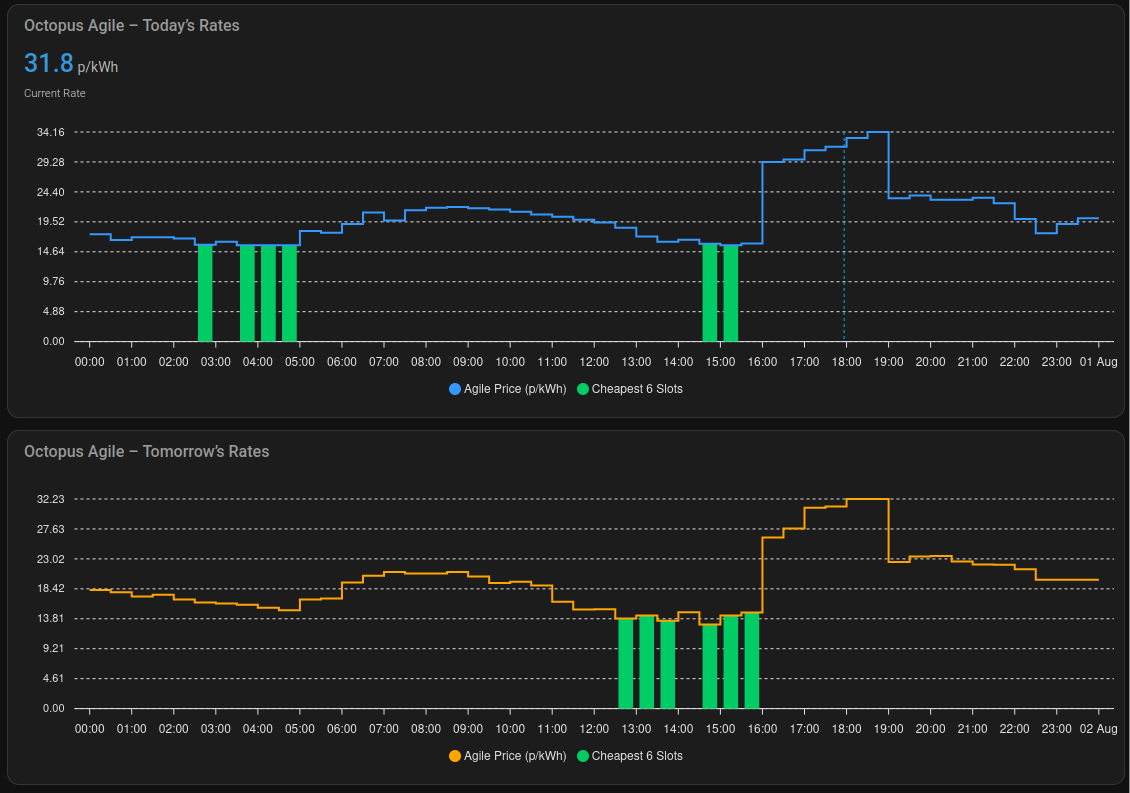Toggle Cheapest 6 Slots in today's legend
The width and height of the screenshot is (1130, 793).
coord(636,389)
